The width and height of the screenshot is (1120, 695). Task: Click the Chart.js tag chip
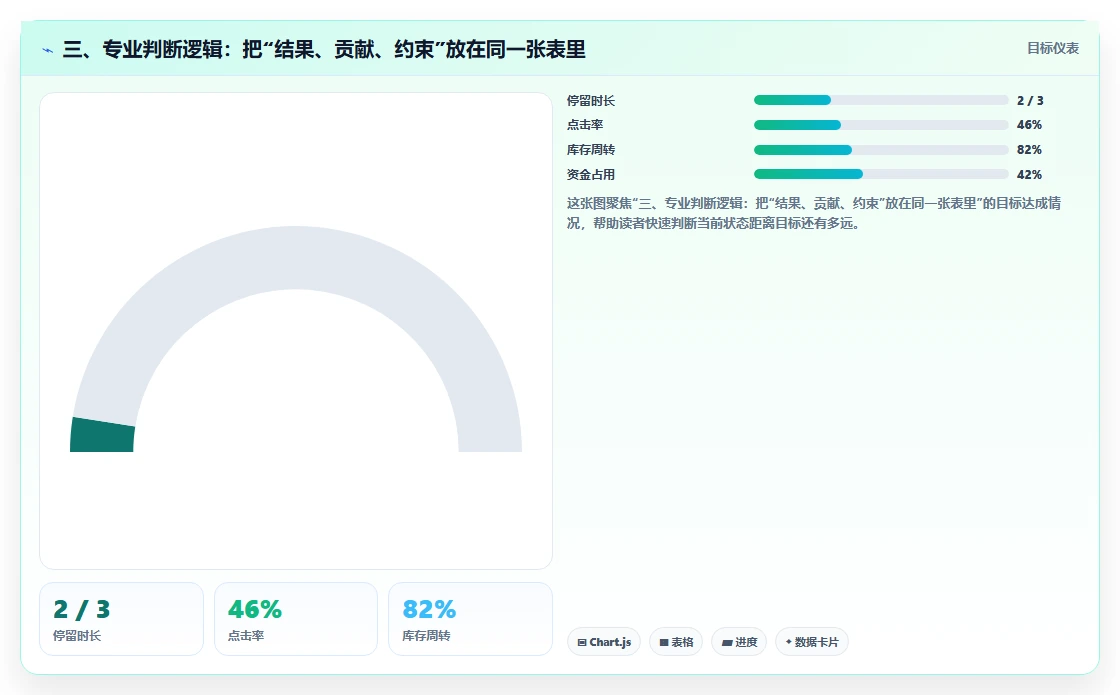604,642
